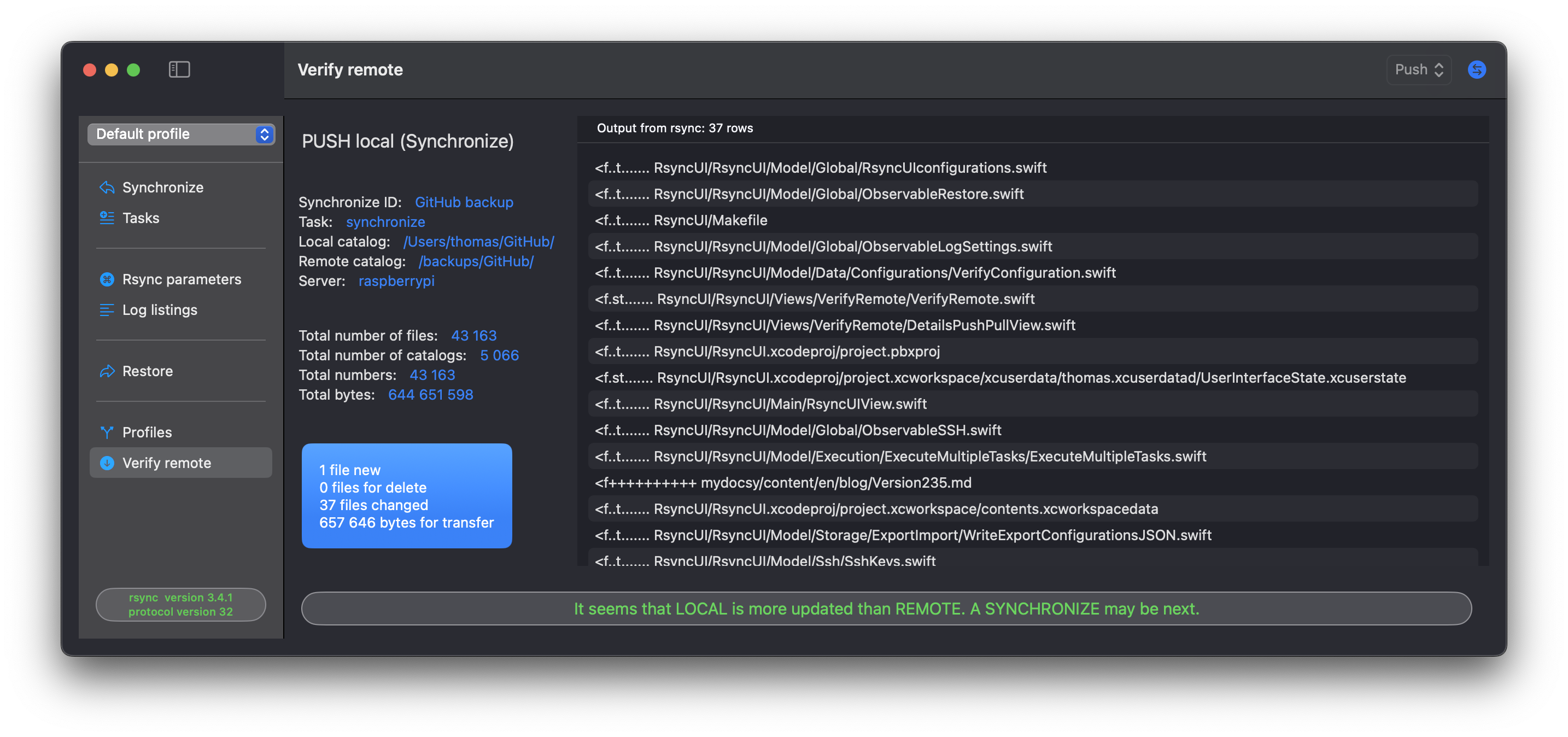Select the ObservableSSH.swift row

click(1033, 430)
